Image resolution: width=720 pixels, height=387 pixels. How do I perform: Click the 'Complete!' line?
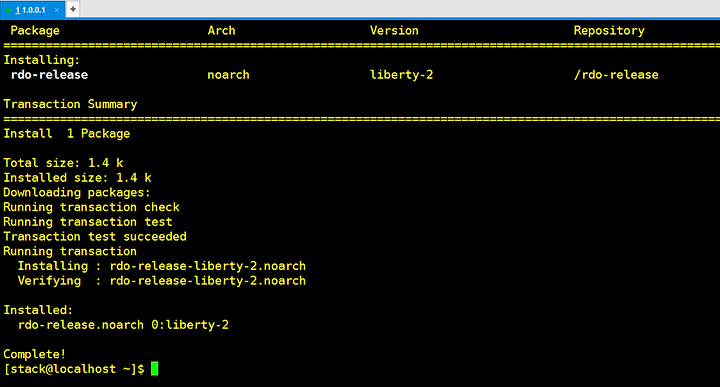click(x=34, y=354)
